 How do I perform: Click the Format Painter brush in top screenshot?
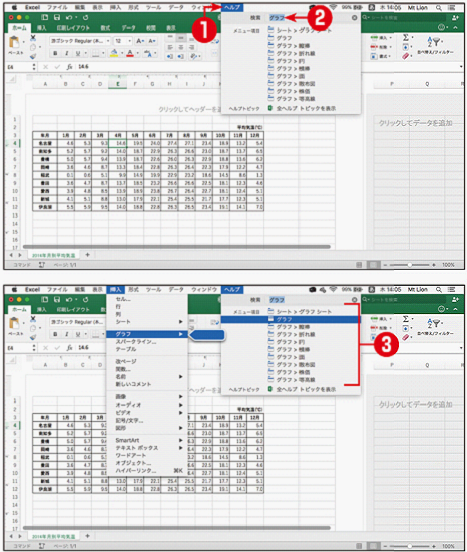(x=33, y=56)
